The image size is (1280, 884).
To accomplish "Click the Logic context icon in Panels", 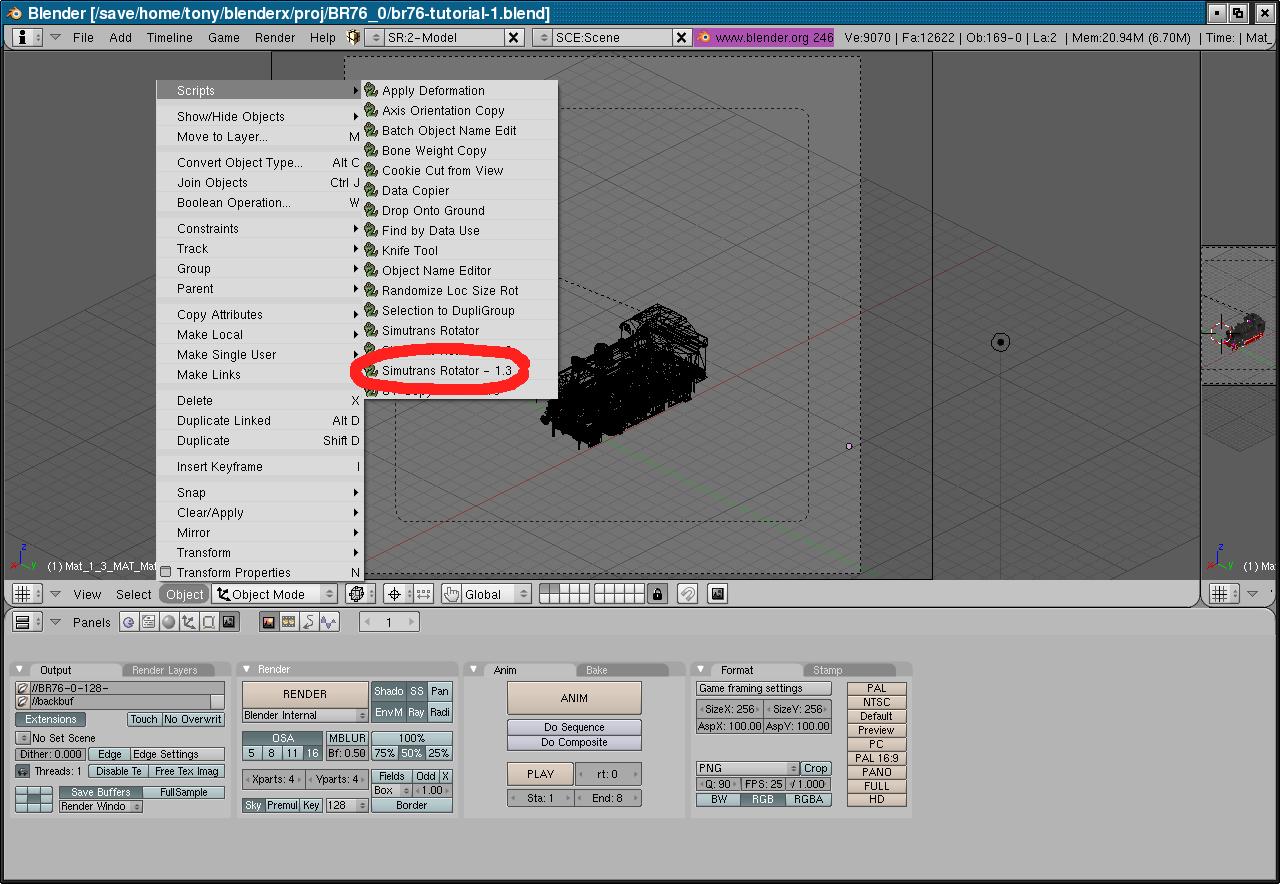I will pos(128,622).
